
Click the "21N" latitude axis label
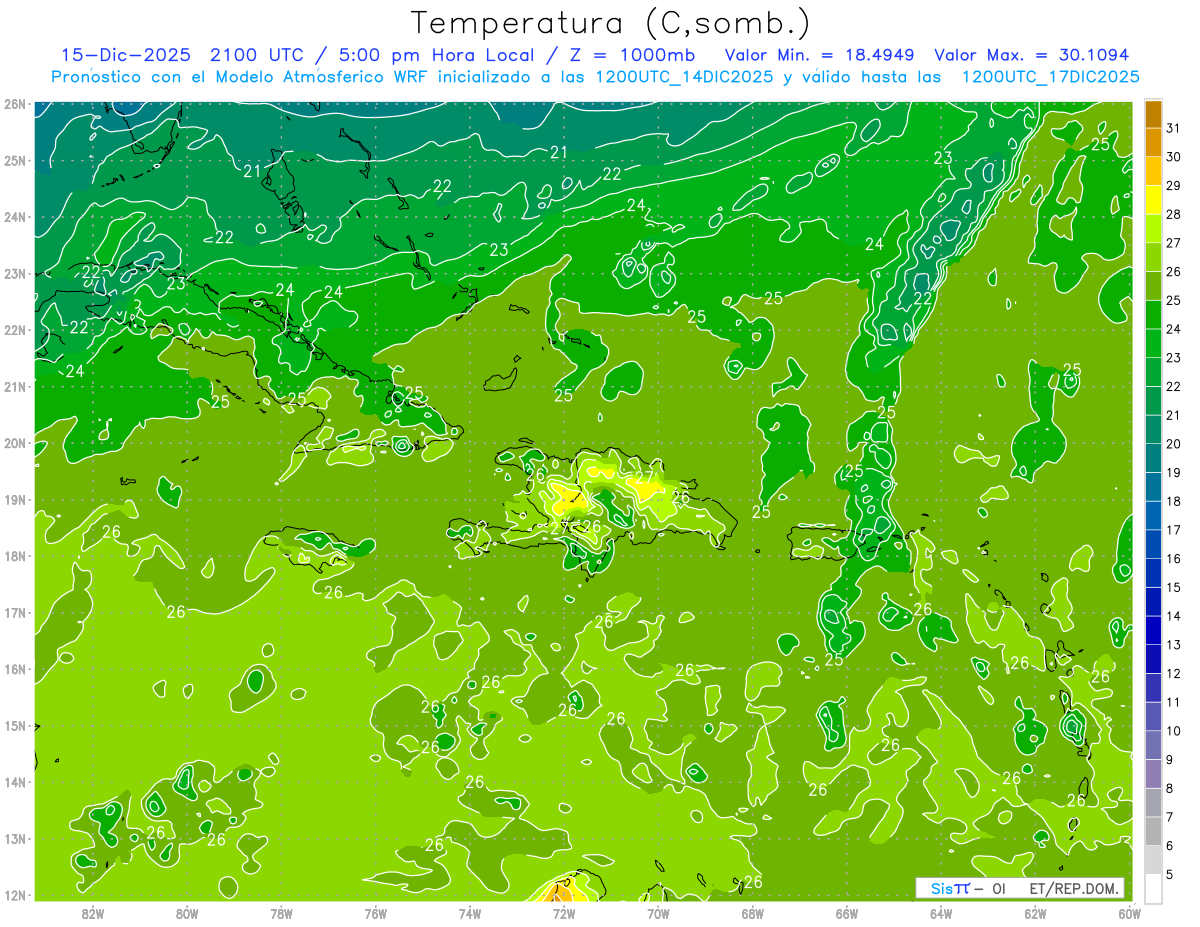(x=15, y=387)
